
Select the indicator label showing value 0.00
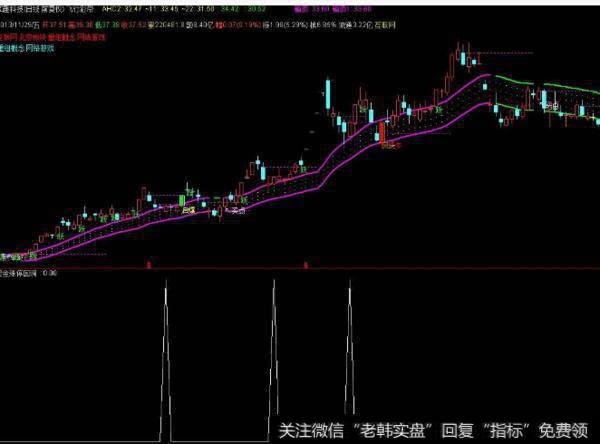click(28, 273)
